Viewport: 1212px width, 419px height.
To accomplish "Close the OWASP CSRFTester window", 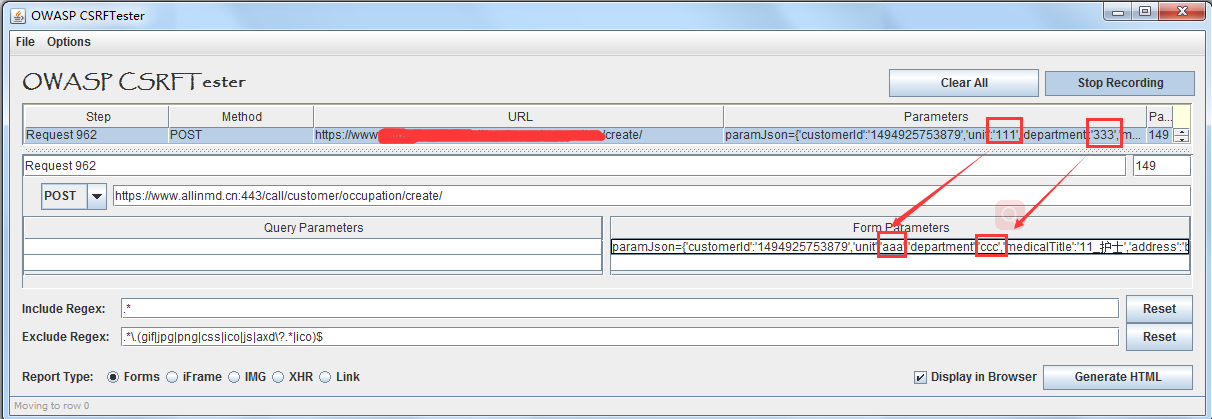I will (x=1180, y=12).
